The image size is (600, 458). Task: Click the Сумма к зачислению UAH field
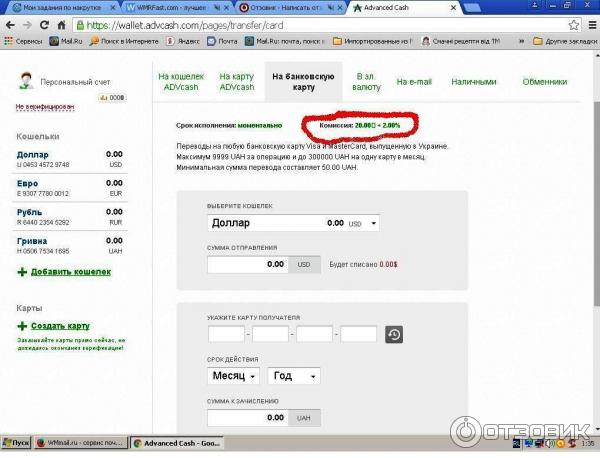coord(248,418)
